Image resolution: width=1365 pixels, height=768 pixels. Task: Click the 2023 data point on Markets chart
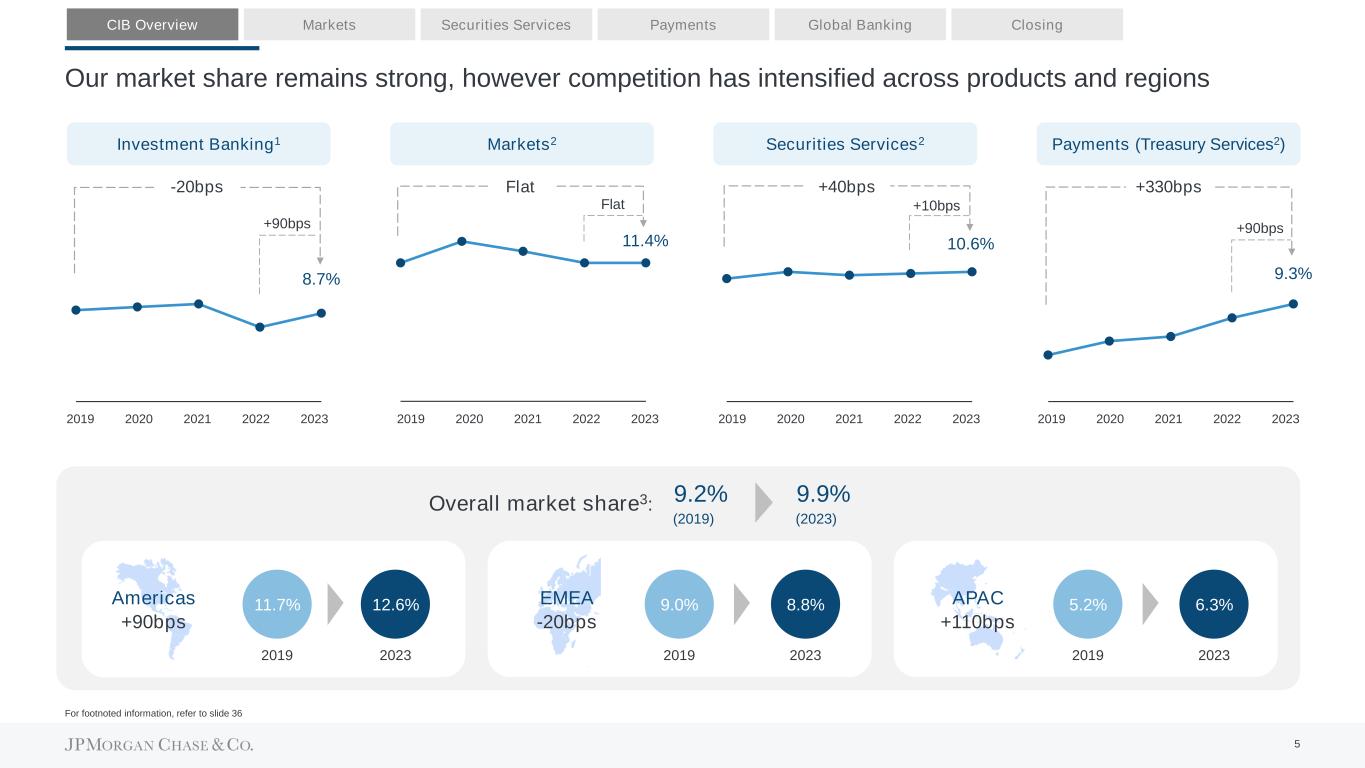tap(646, 263)
